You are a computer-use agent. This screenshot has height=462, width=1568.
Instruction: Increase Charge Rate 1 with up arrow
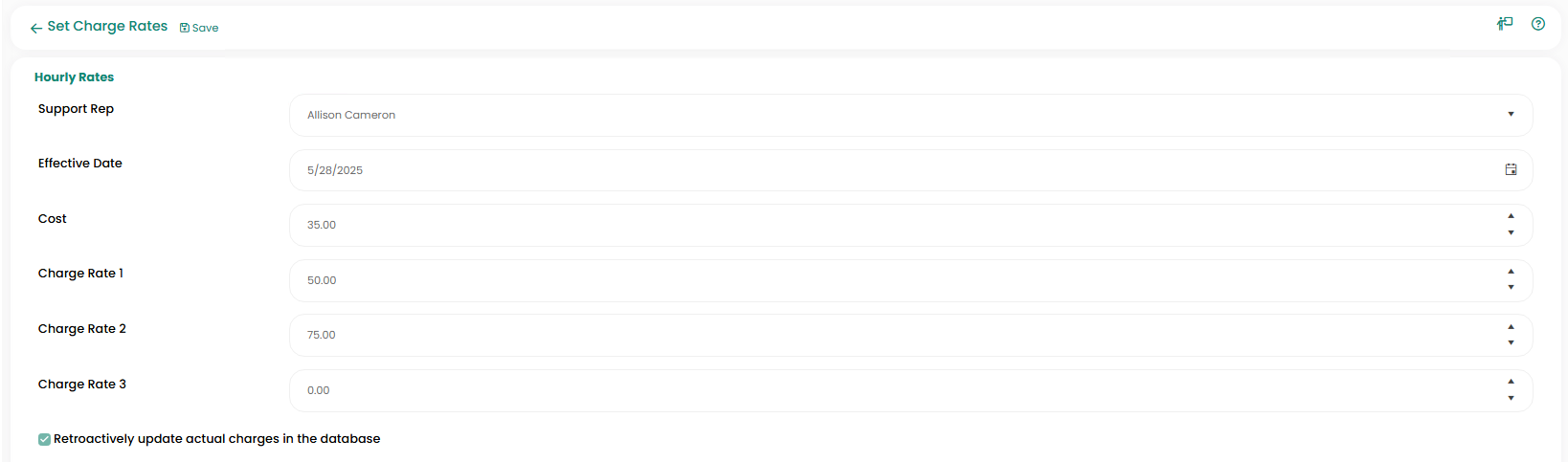[x=1511, y=272]
